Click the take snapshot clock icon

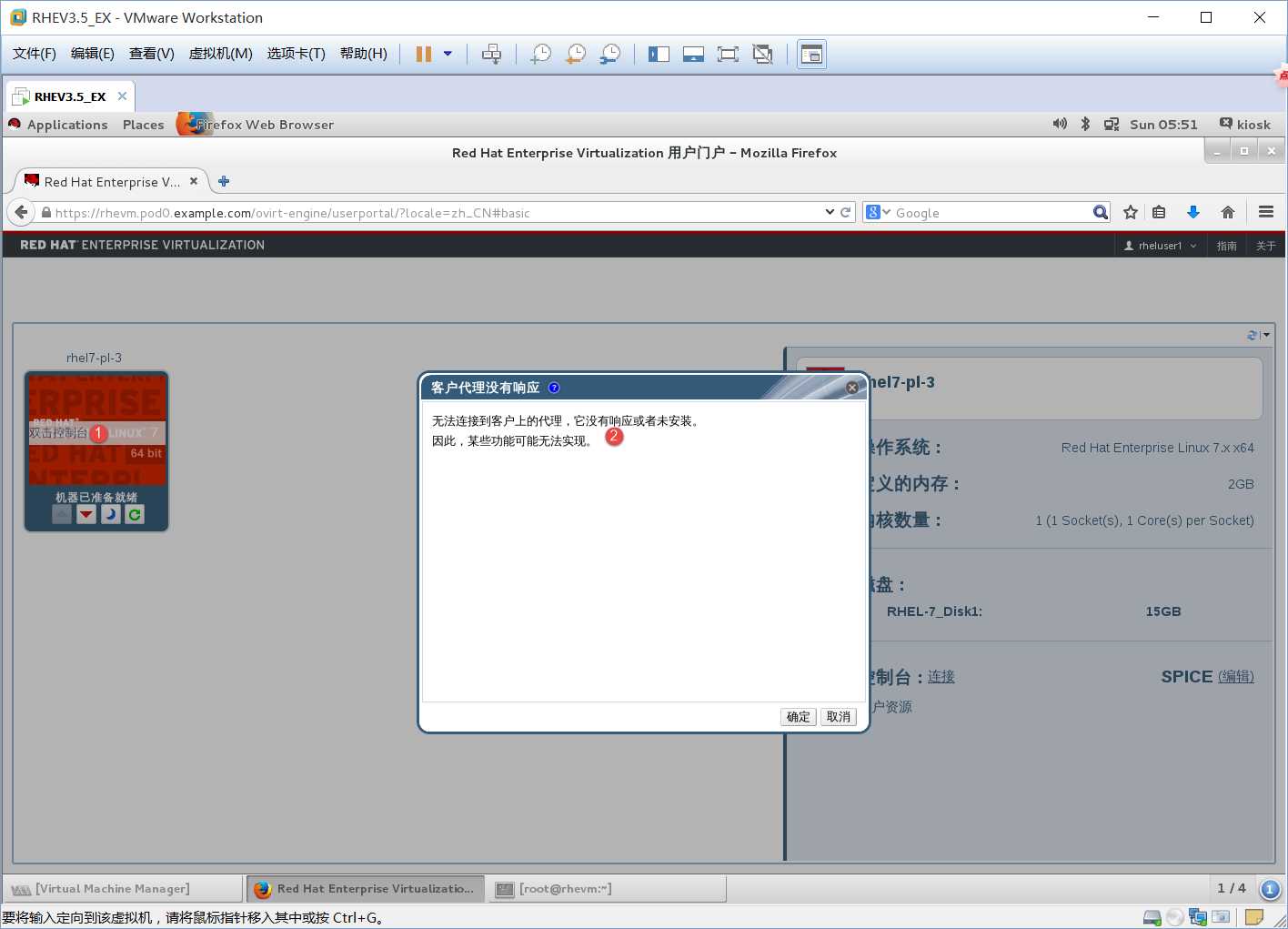541,54
